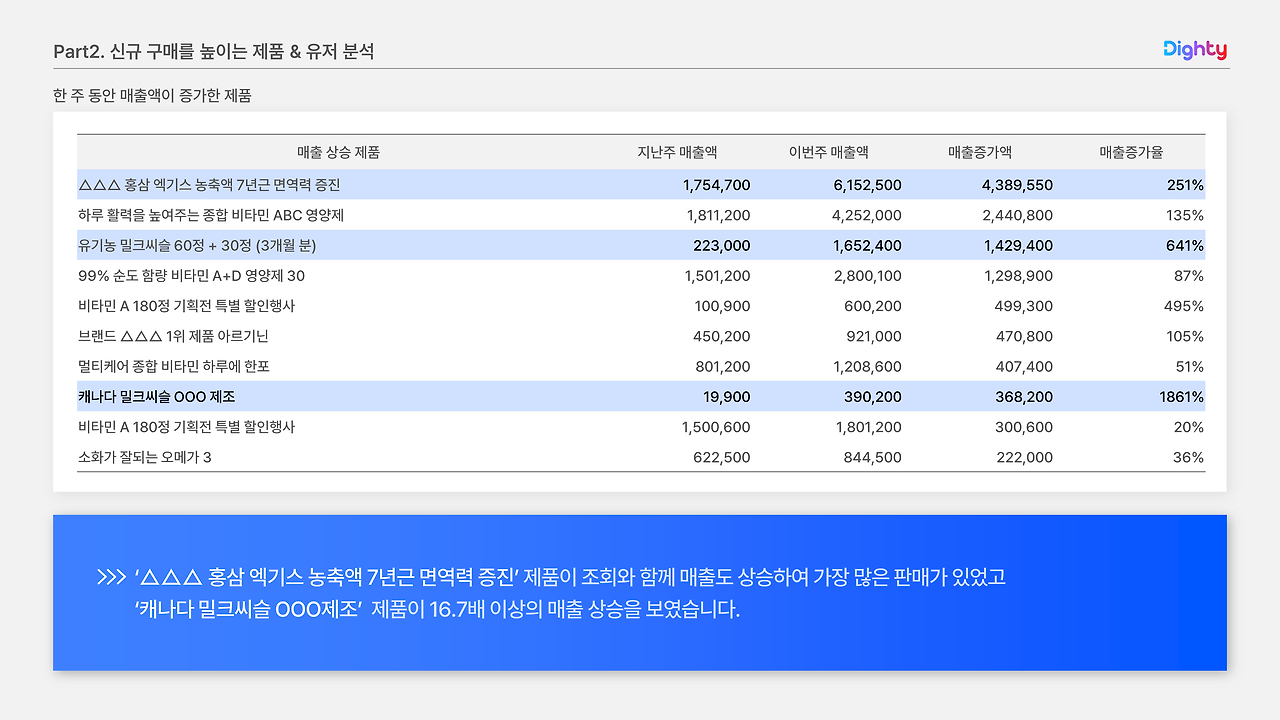Click the value 223,000
Viewport: 1280px width, 720px height.
722,245
